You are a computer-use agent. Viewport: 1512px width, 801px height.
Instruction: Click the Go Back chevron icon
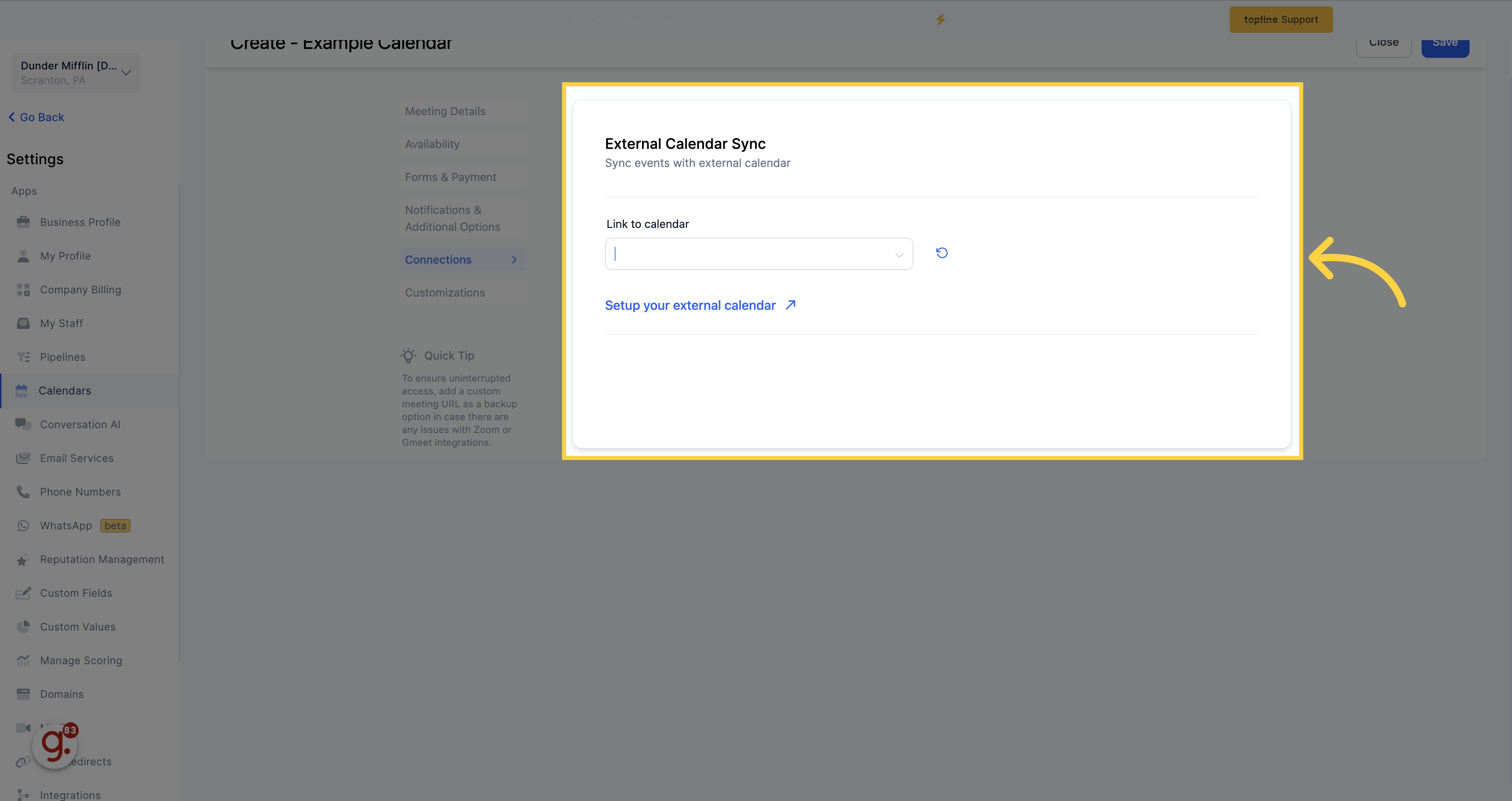tap(12, 117)
